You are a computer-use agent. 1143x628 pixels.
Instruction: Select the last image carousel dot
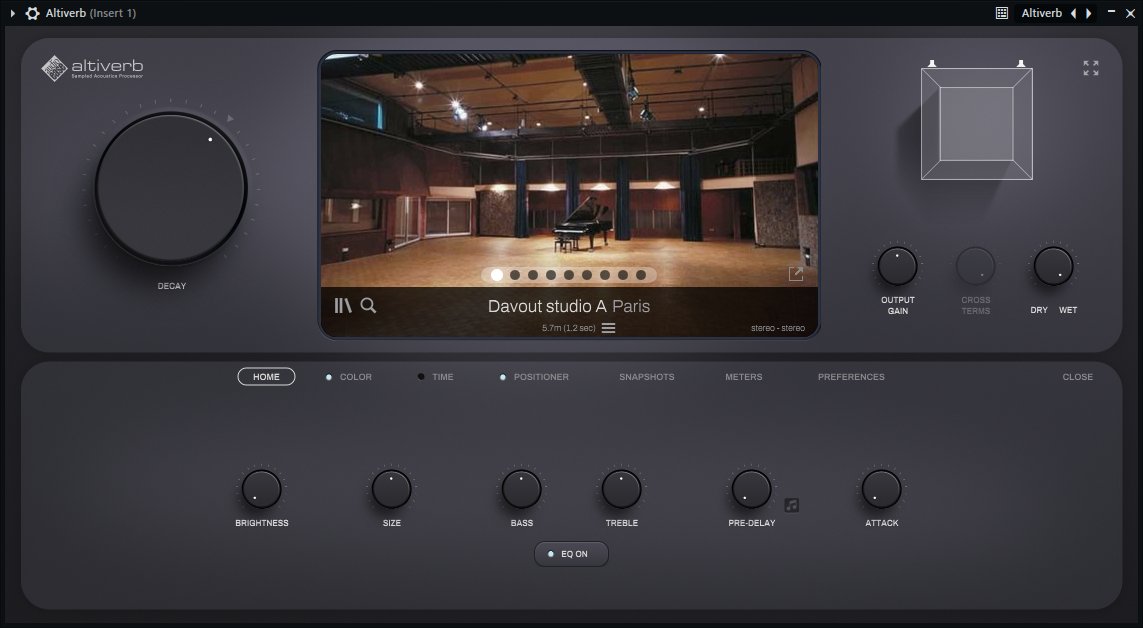[641, 275]
